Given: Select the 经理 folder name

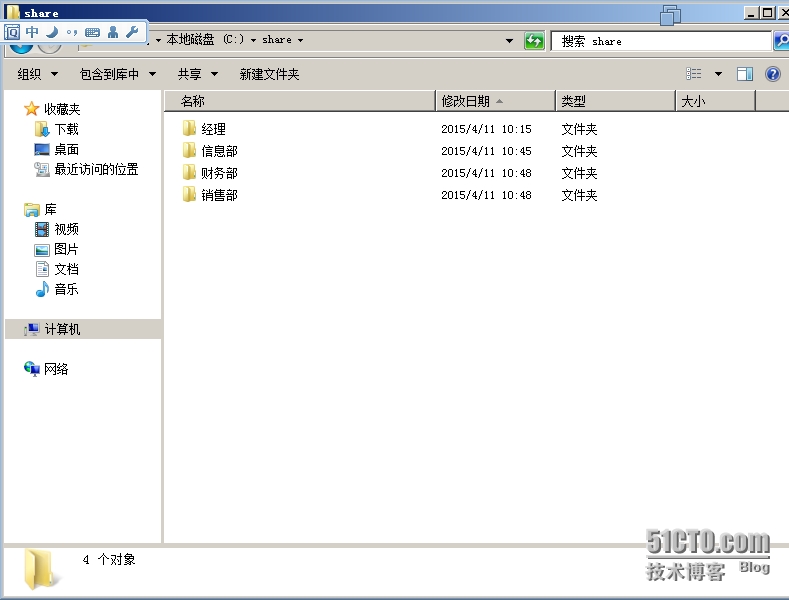Looking at the screenshot, I should point(213,129).
